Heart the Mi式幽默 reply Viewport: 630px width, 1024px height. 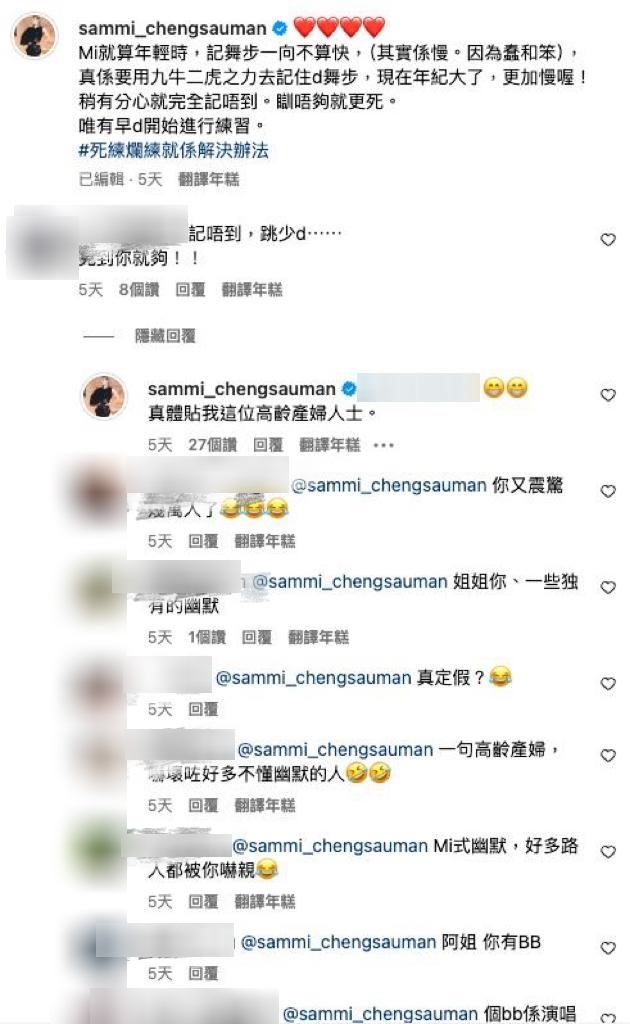[x=608, y=852]
